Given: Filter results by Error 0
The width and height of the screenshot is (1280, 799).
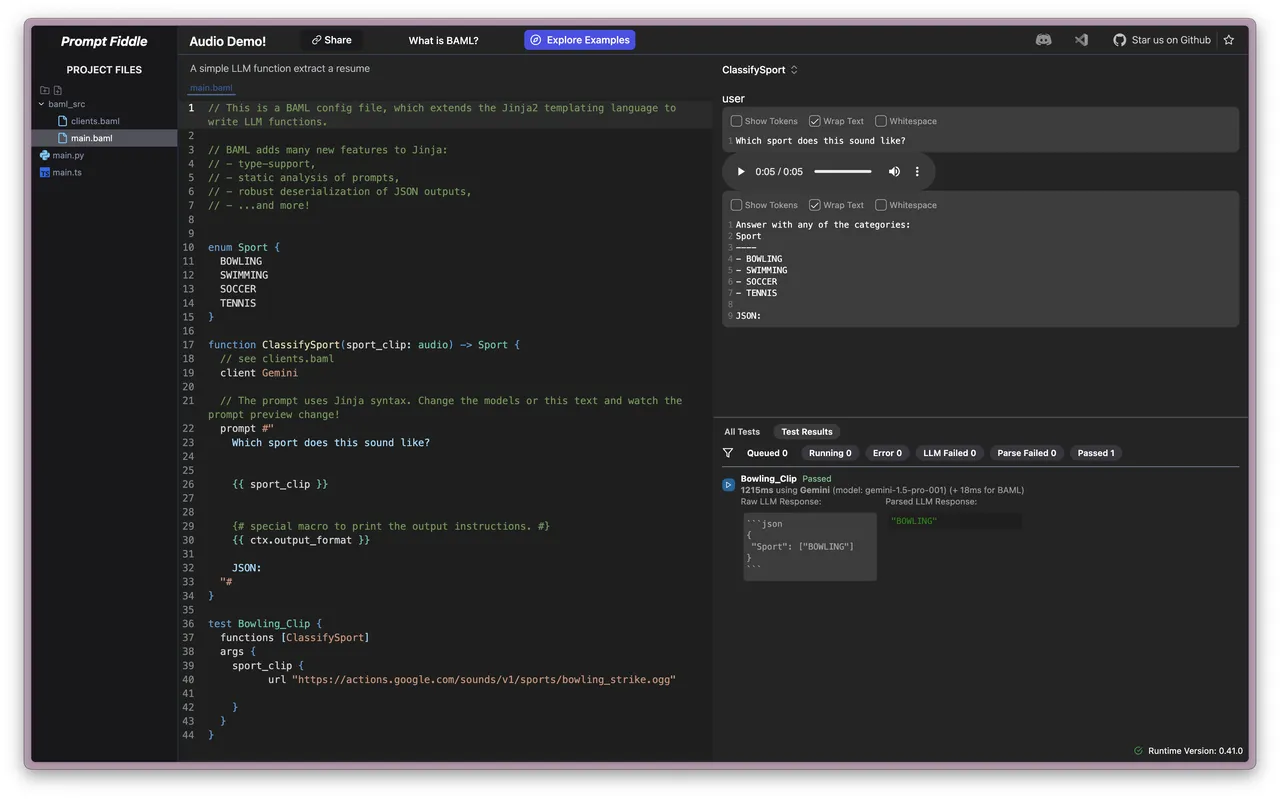Looking at the screenshot, I should click(887, 453).
